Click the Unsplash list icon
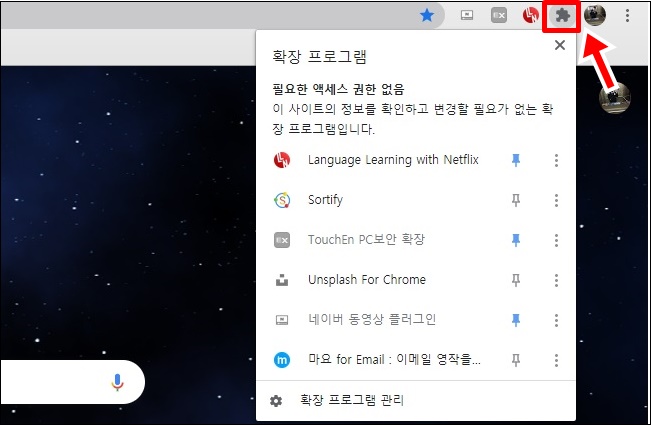 coord(282,281)
